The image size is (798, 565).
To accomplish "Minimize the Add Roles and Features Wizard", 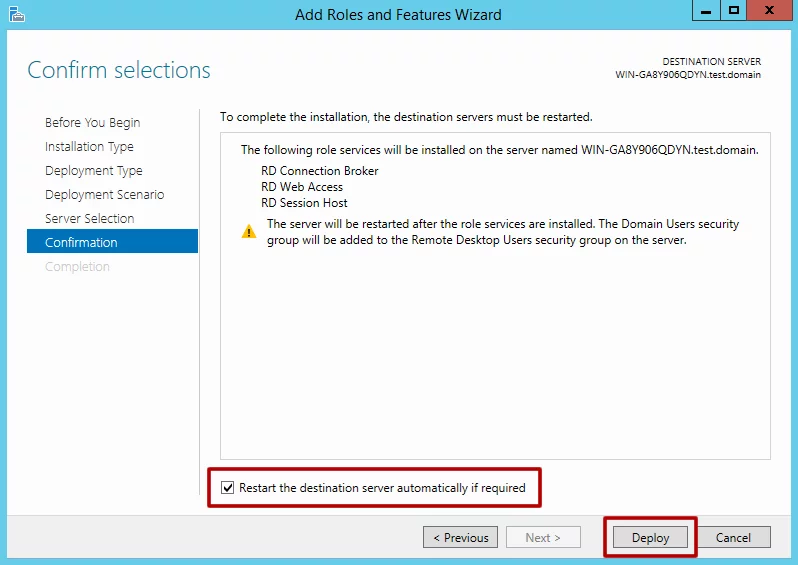I will 704,11.
